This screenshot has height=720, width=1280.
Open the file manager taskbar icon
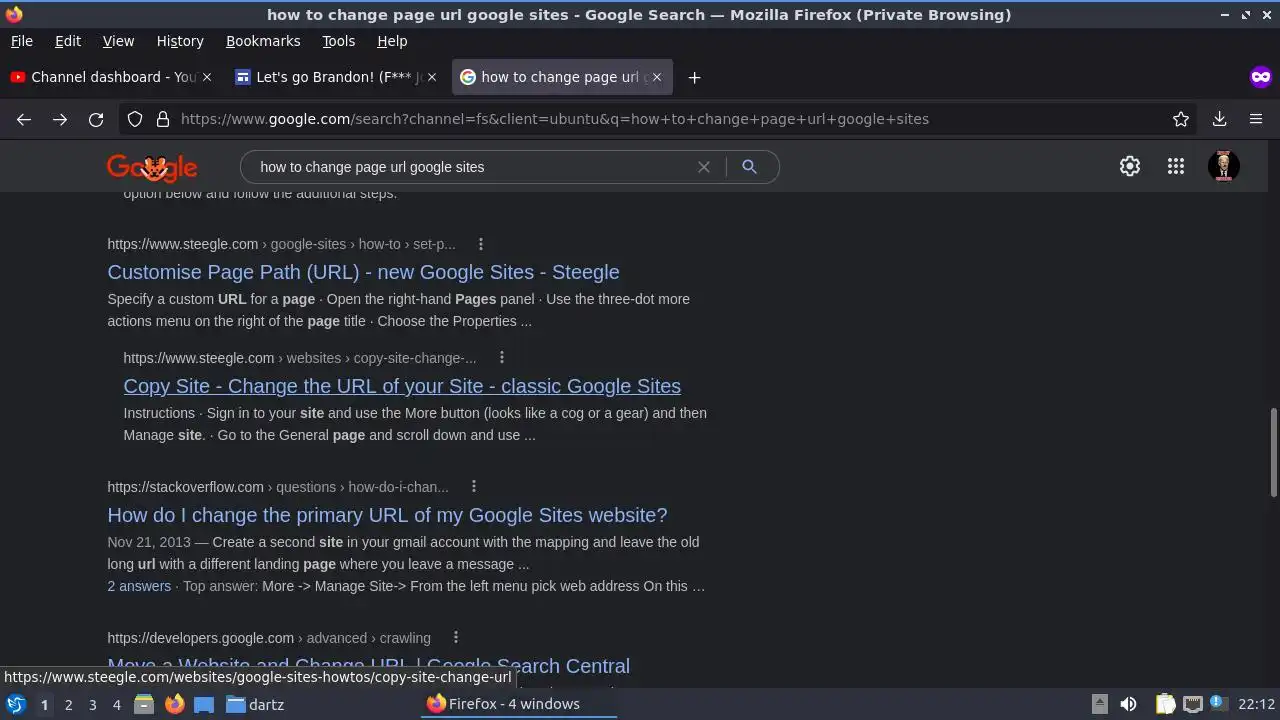(144, 704)
